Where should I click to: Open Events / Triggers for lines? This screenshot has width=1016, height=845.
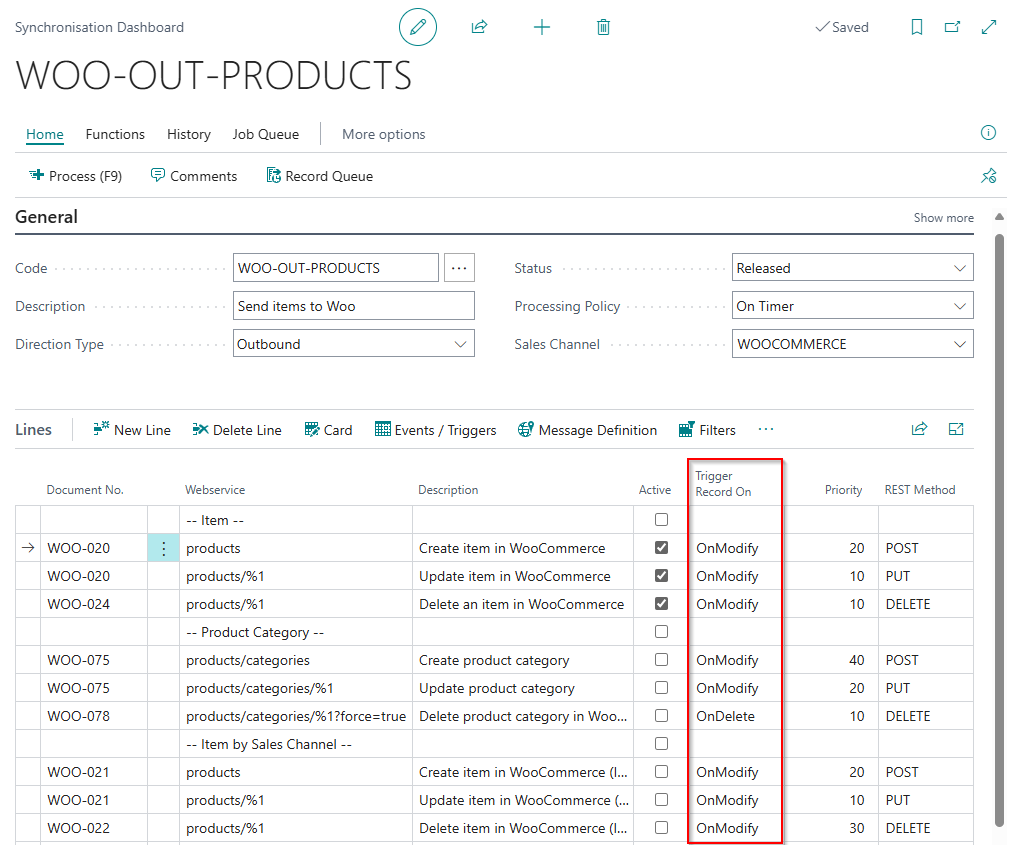click(x=435, y=430)
